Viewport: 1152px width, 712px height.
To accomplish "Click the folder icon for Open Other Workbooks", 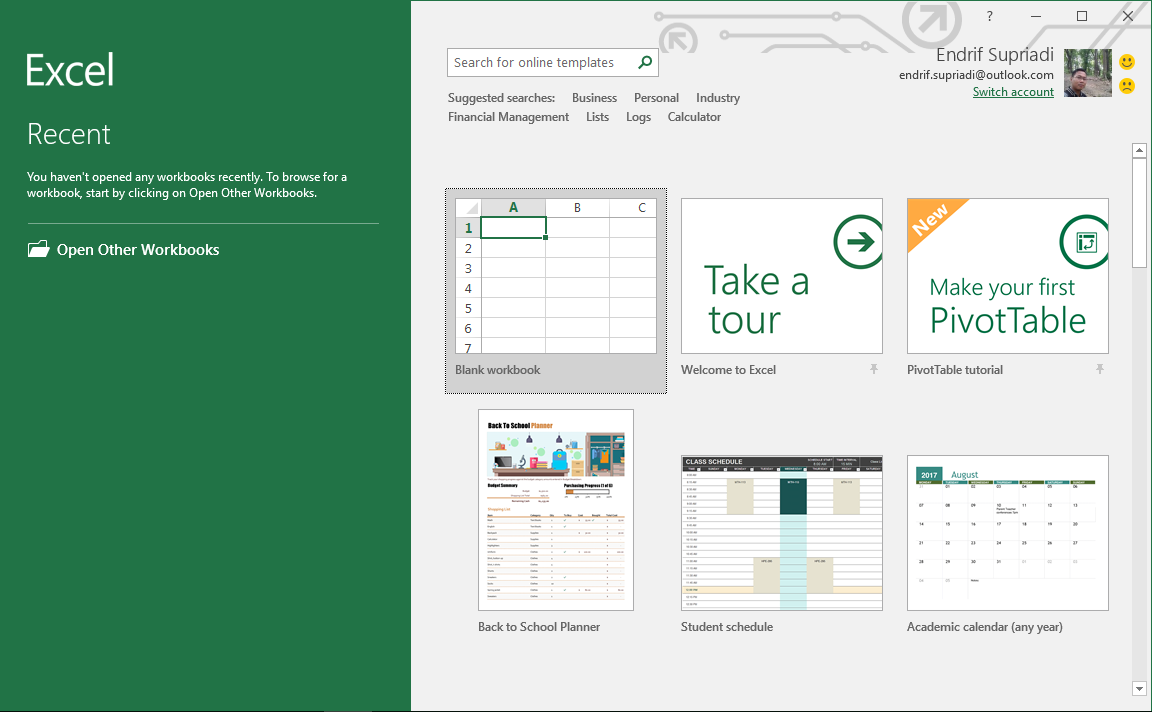I will pyautogui.click(x=38, y=249).
